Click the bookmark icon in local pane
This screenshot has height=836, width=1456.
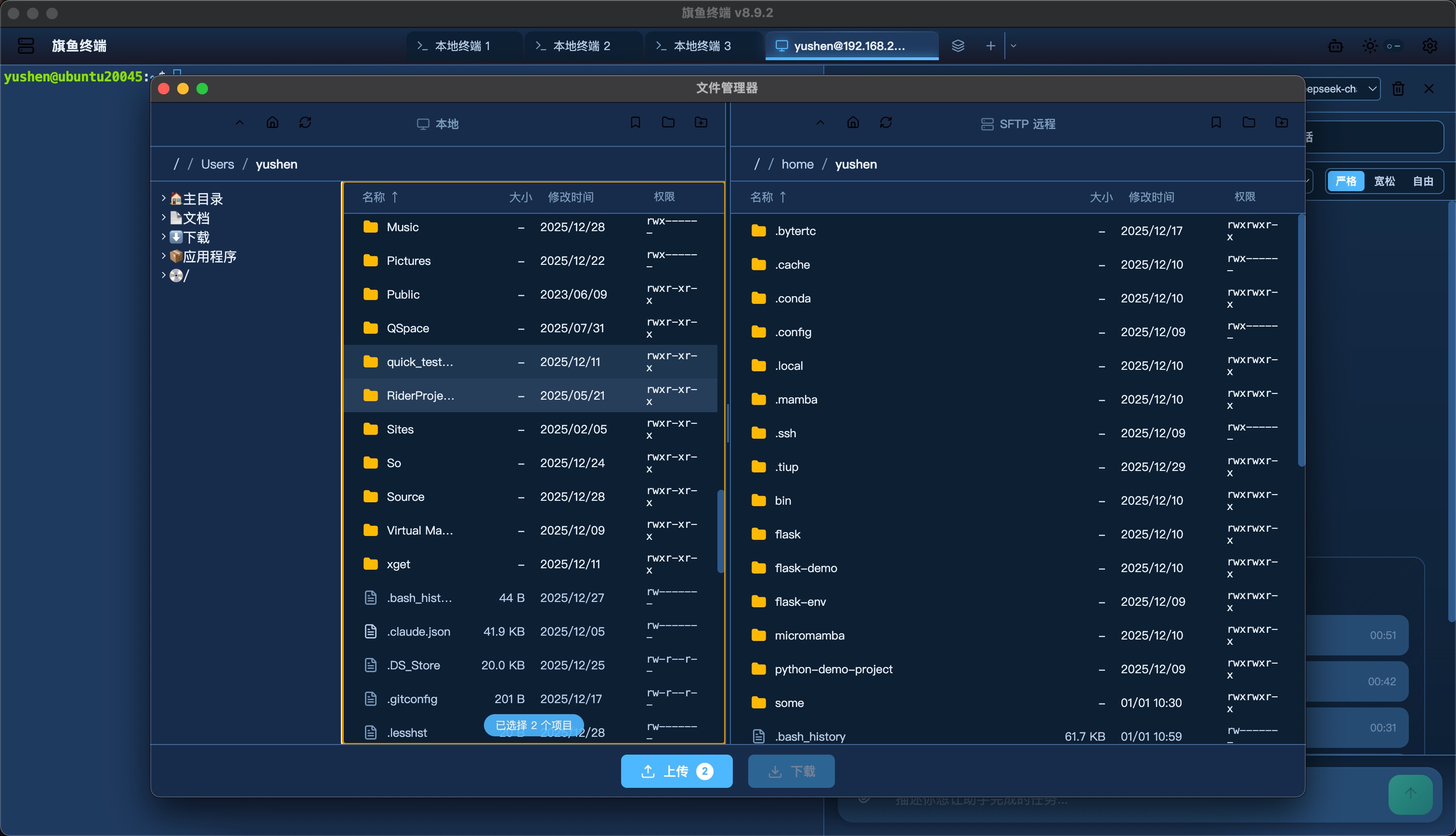tap(635, 122)
